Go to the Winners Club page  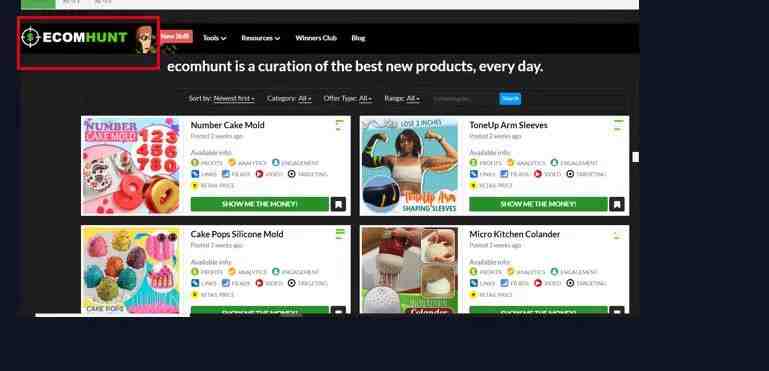(316, 38)
